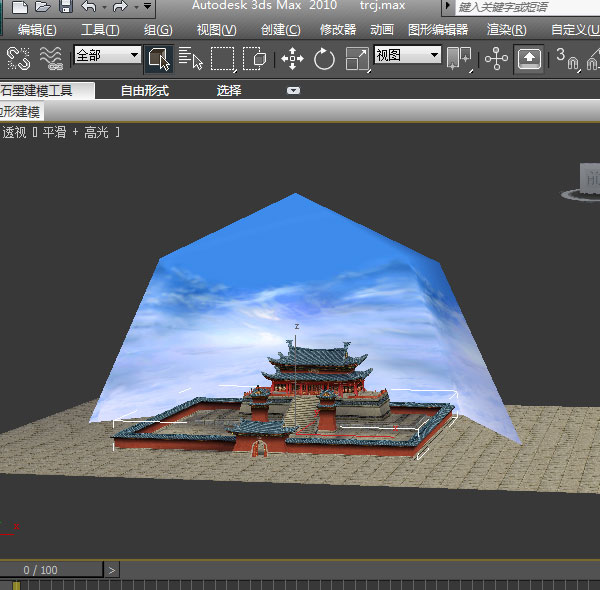Toggle the Keyboard Shortcut Override icon

(x=529, y=59)
